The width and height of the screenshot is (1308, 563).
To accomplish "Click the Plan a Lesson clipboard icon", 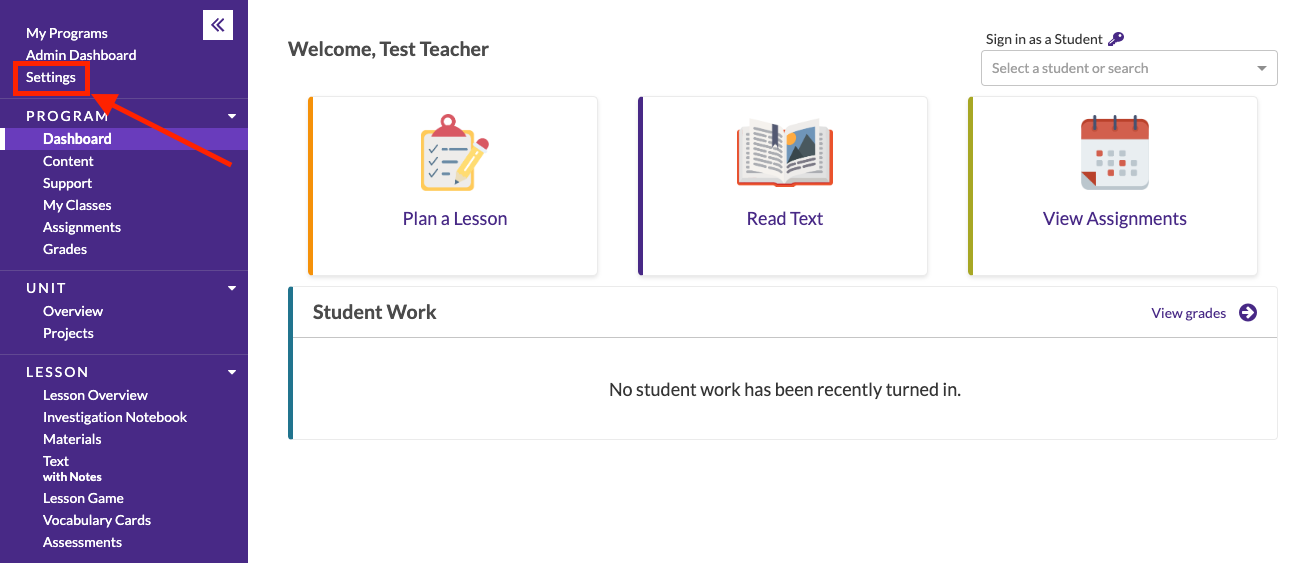I will (x=454, y=153).
